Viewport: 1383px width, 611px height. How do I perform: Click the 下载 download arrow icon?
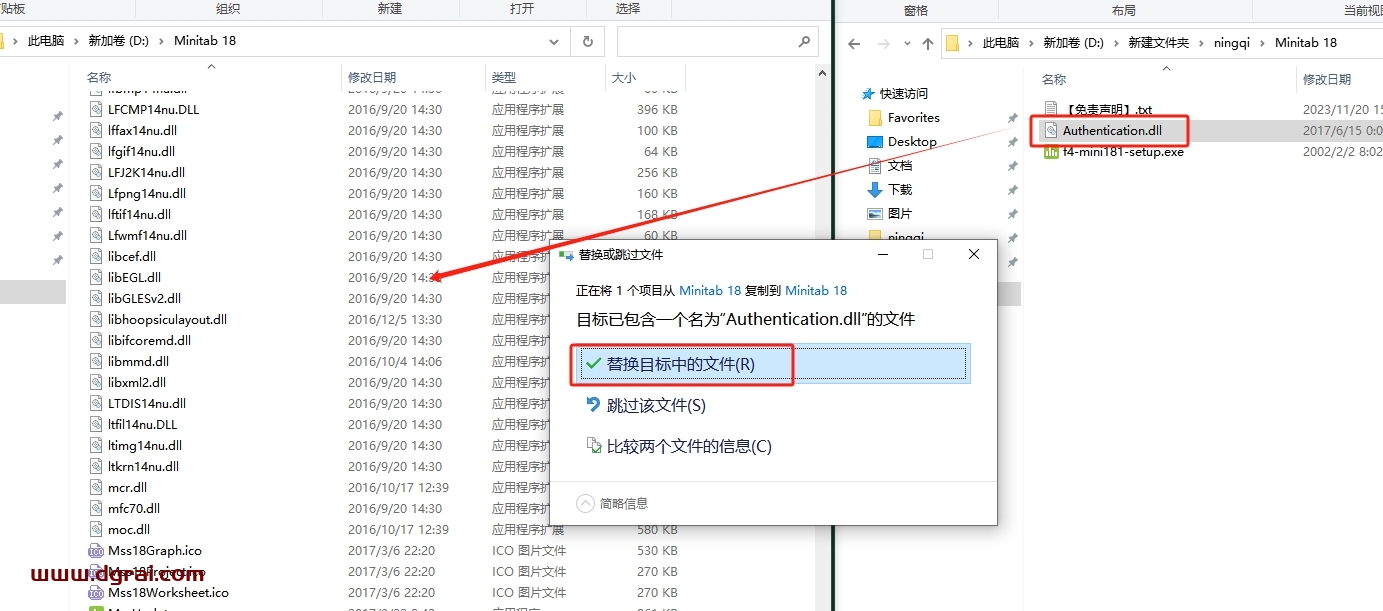tap(875, 189)
